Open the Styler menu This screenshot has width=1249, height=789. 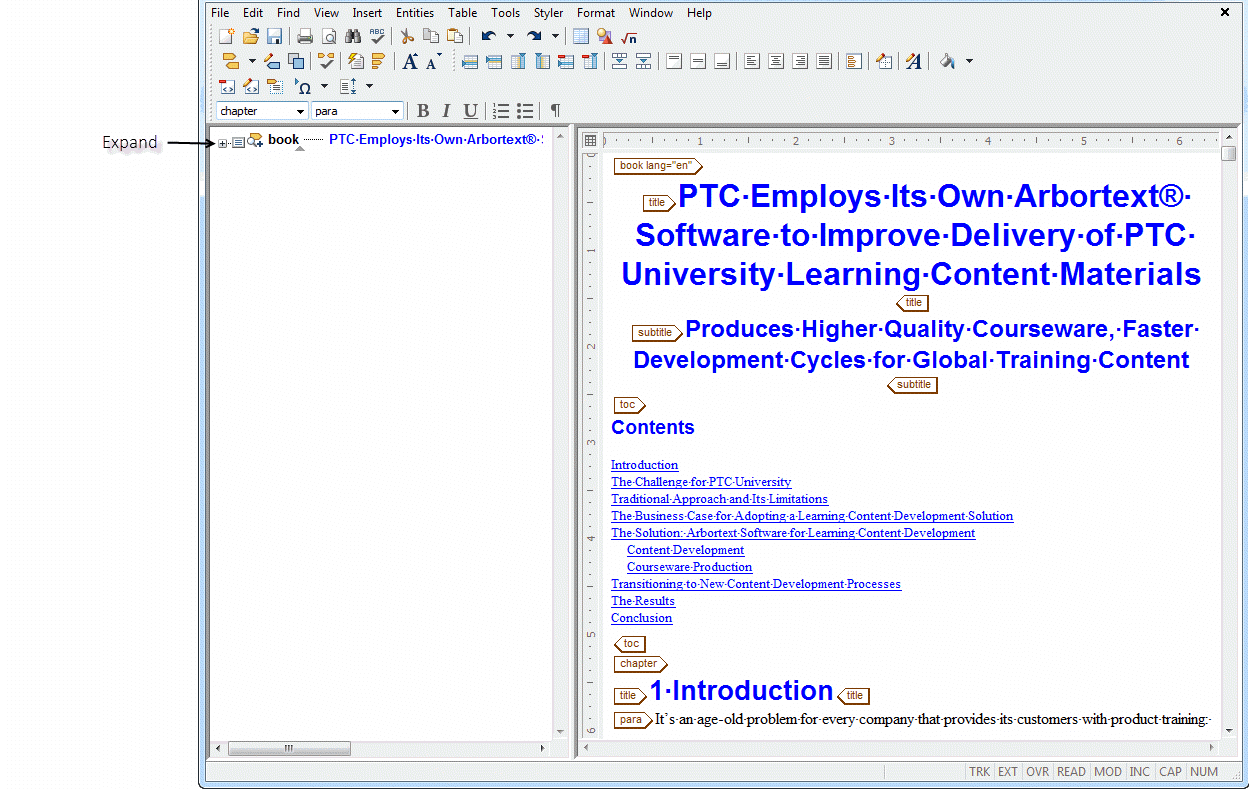[x=548, y=13]
